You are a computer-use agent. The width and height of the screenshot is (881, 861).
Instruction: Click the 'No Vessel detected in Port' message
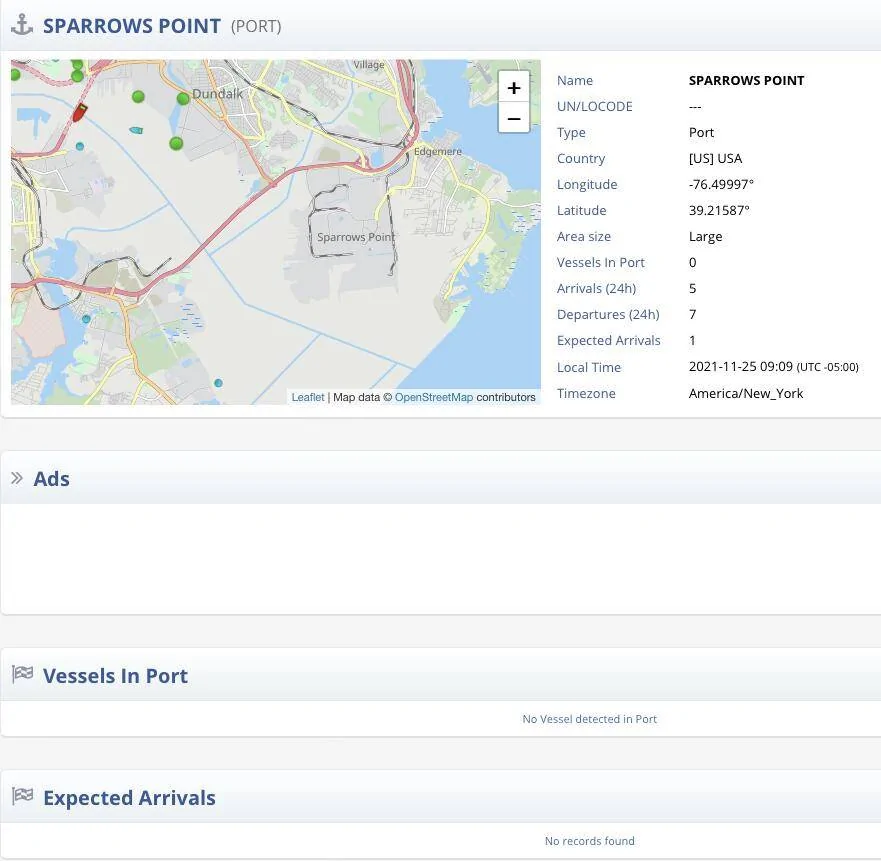tap(589, 719)
